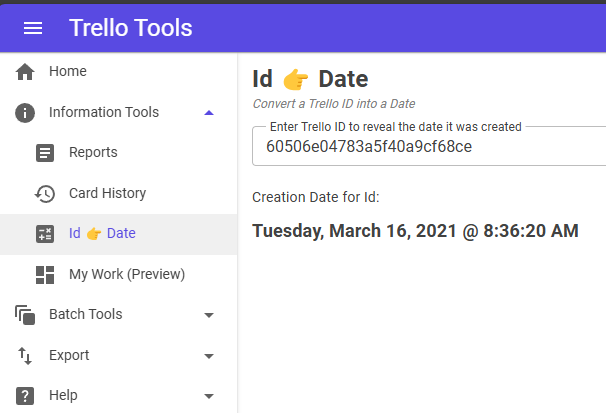This screenshot has height=413, width=606.
Task: Click the Trello Tools app title
Action: [130, 28]
